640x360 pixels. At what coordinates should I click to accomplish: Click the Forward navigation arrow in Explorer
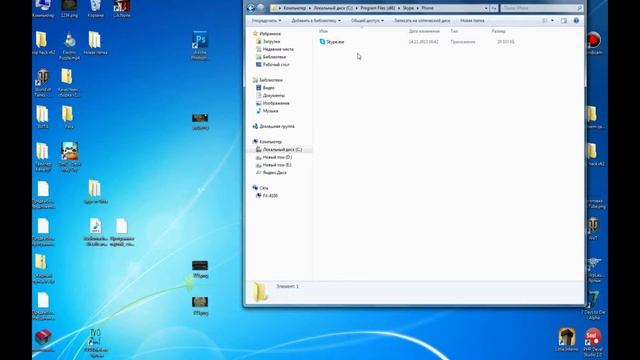[261, 8]
